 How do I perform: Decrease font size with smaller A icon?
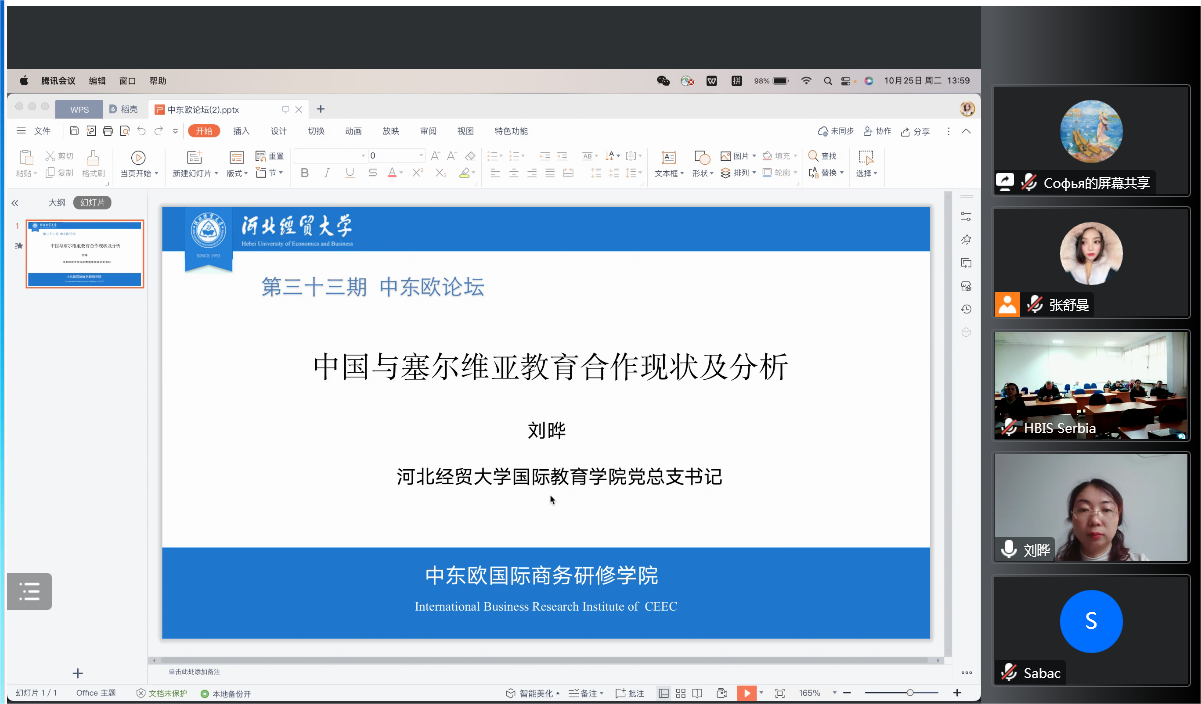click(452, 156)
